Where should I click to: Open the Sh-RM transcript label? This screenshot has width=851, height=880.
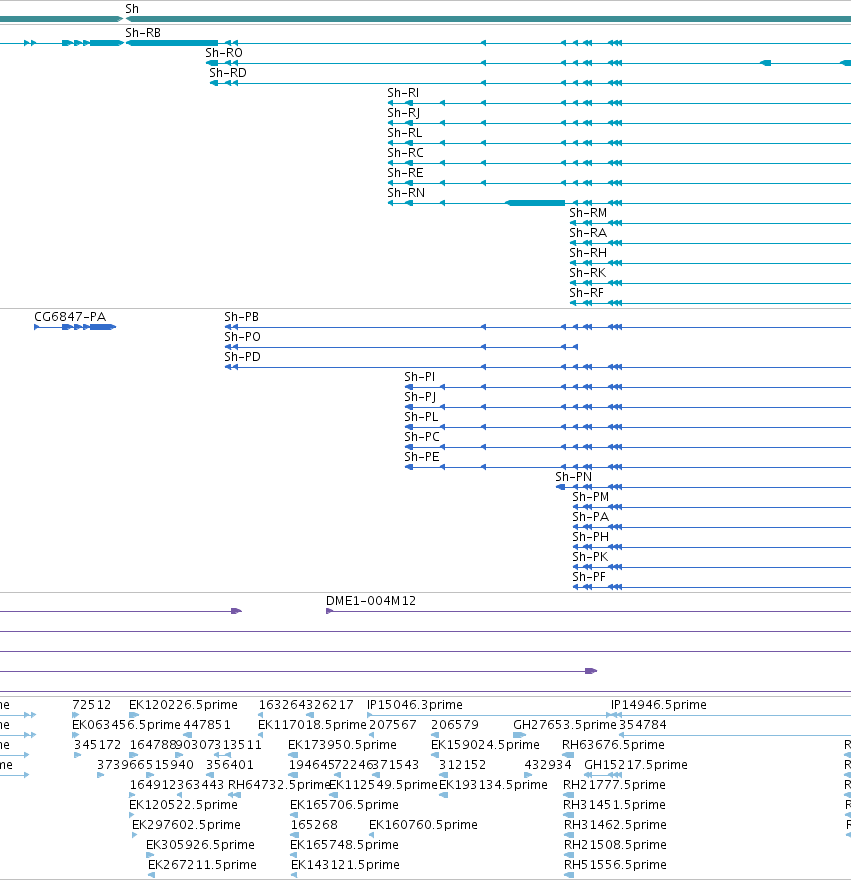(588, 213)
